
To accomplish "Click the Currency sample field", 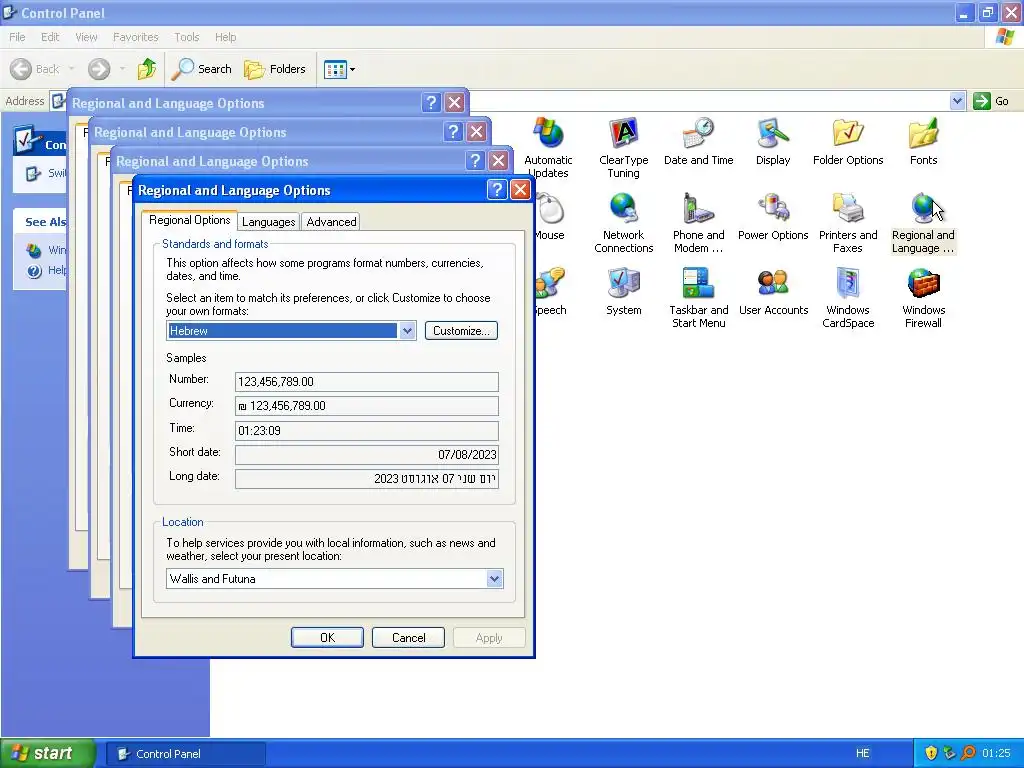I will pos(366,406).
